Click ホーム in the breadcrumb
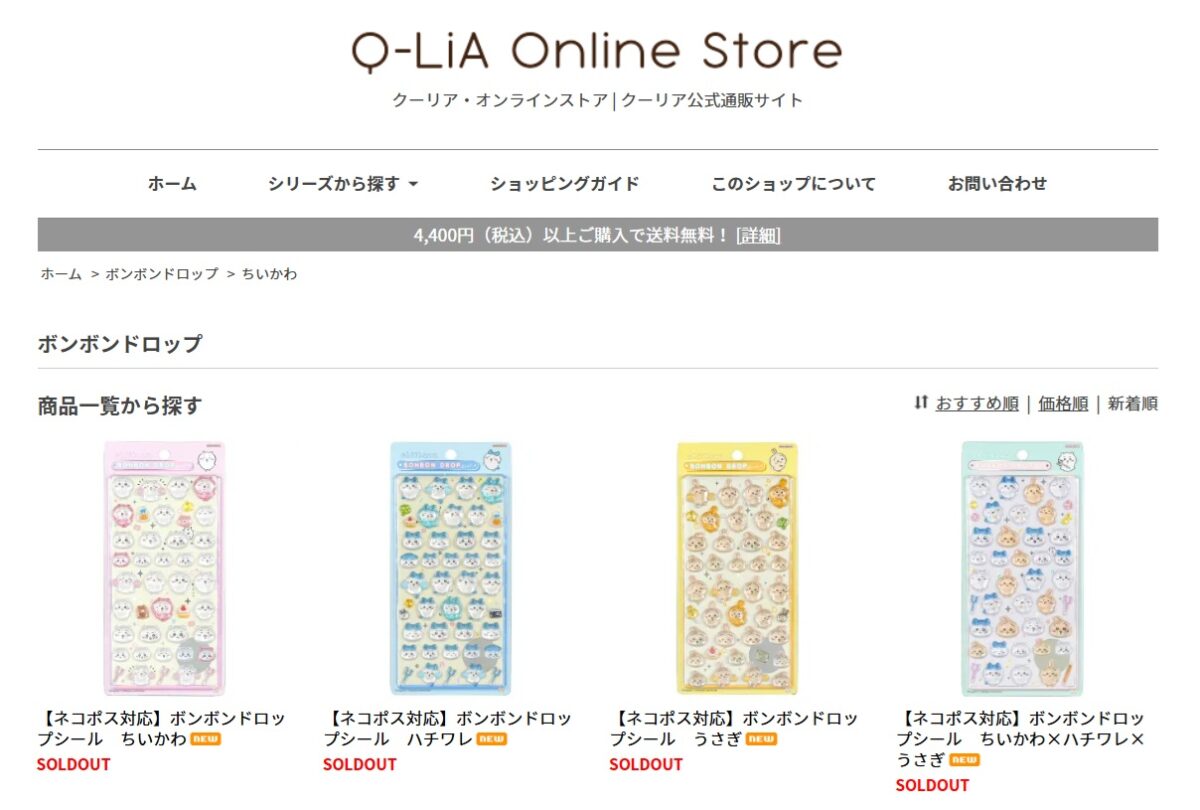This screenshot has width=1200, height=810. (61, 274)
